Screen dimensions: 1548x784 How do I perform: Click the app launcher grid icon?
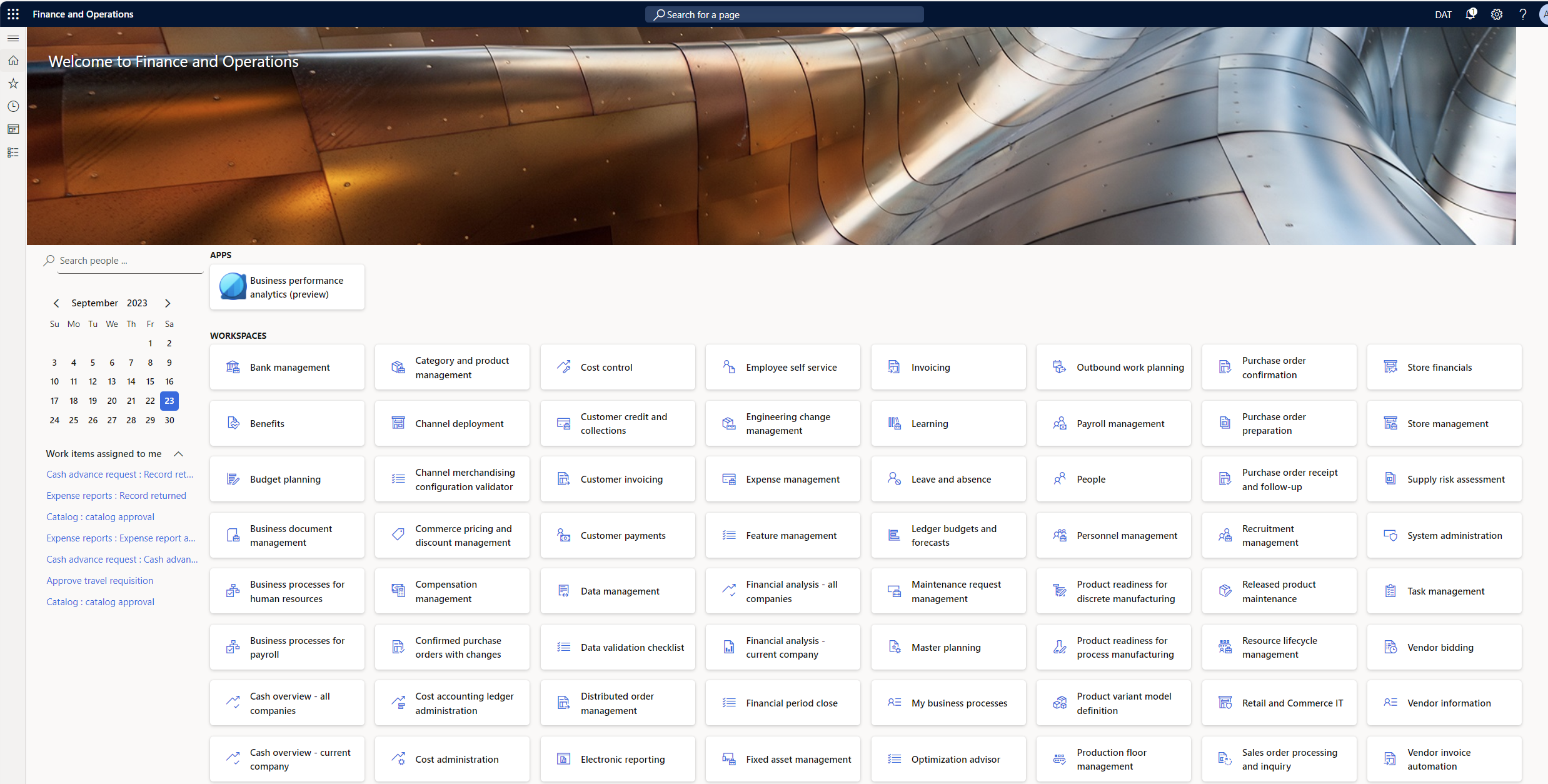click(x=13, y=14)
